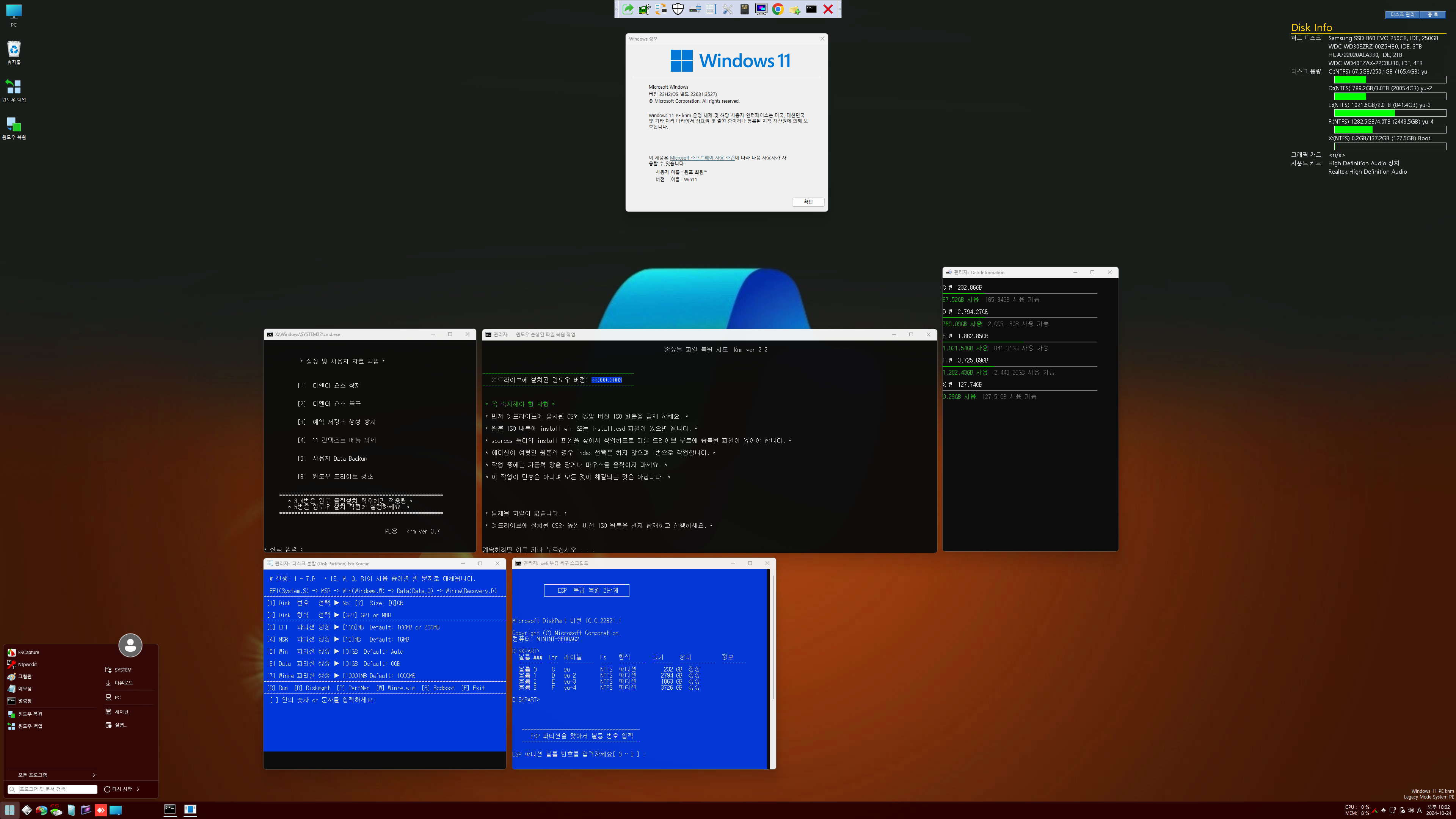This screenshot has height=819, width=1456.
Task: Switch to the cmd window taskbar button
Action: pos(169,810)
